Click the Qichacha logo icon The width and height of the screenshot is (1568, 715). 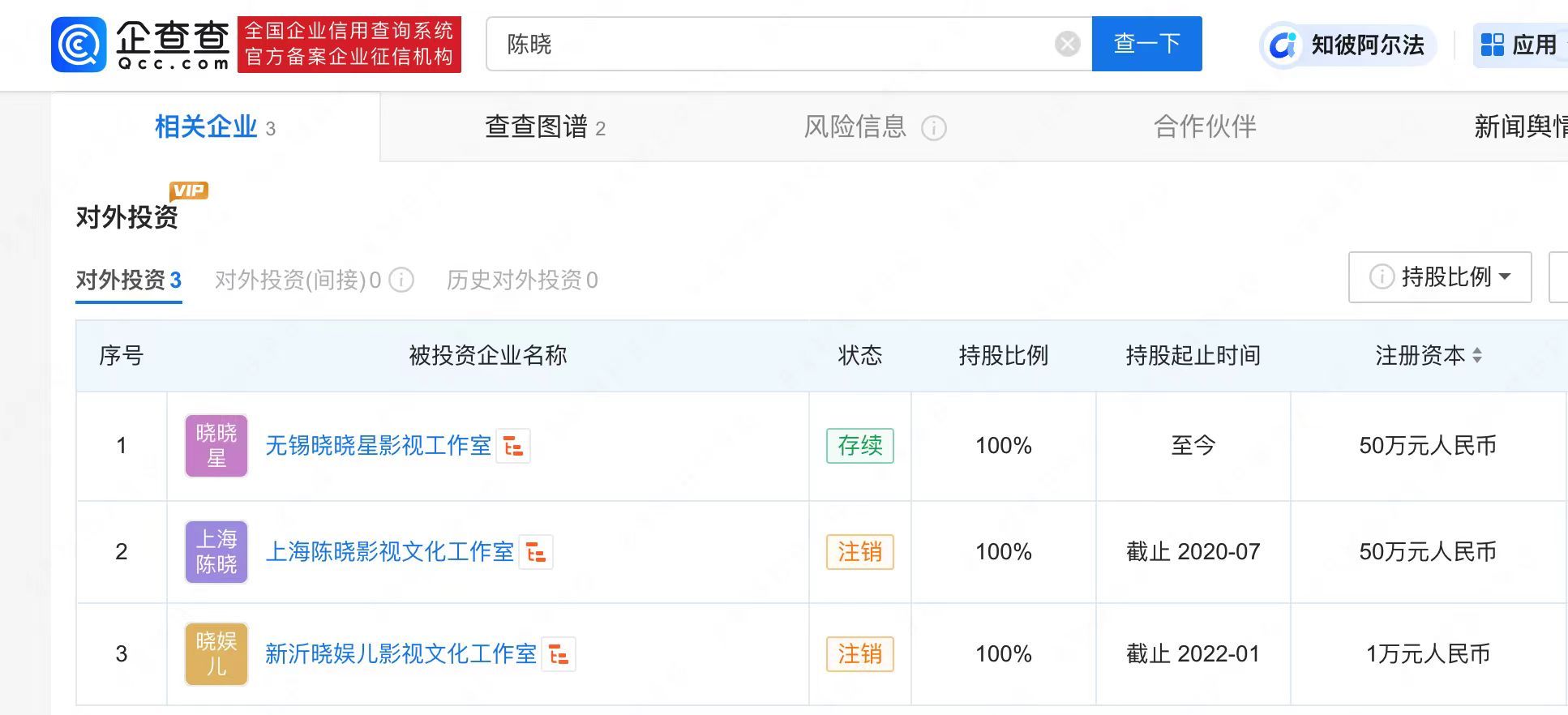79,45
